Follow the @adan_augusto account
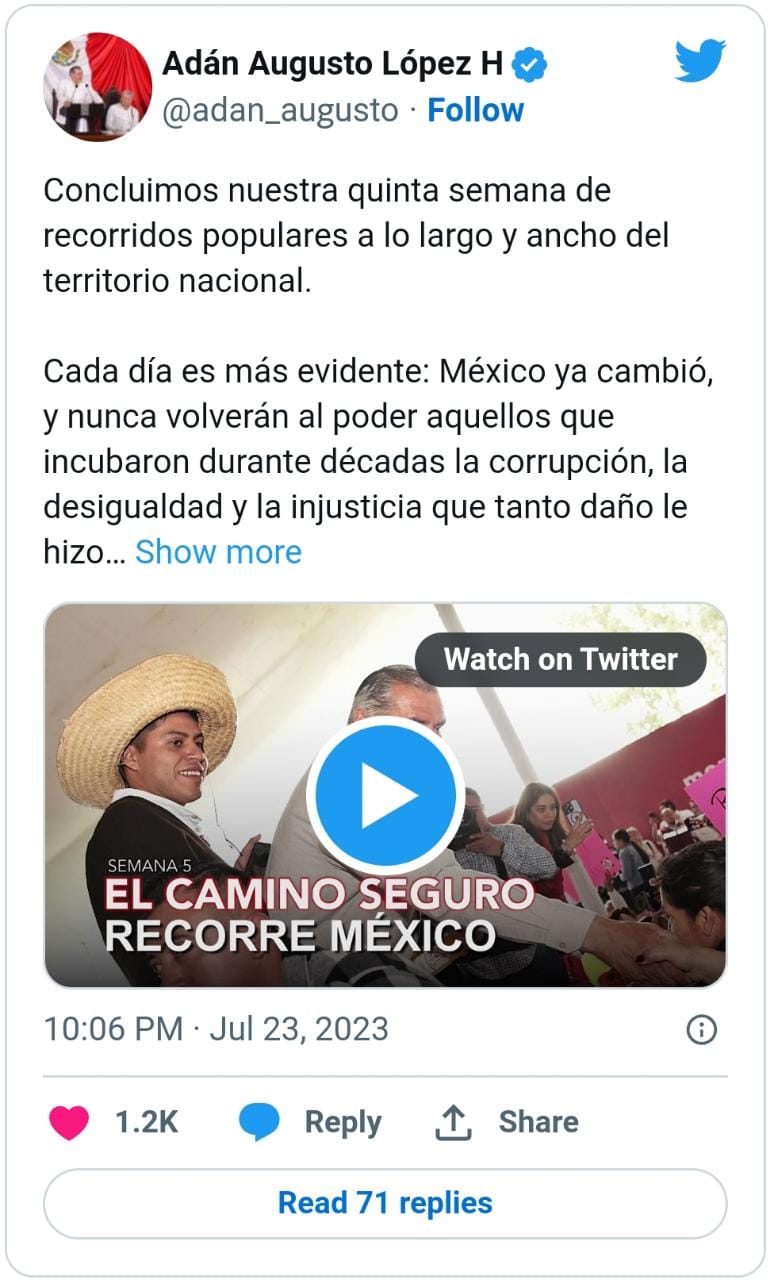Screen dimensions: 770x1280 [x=475, y=110]
